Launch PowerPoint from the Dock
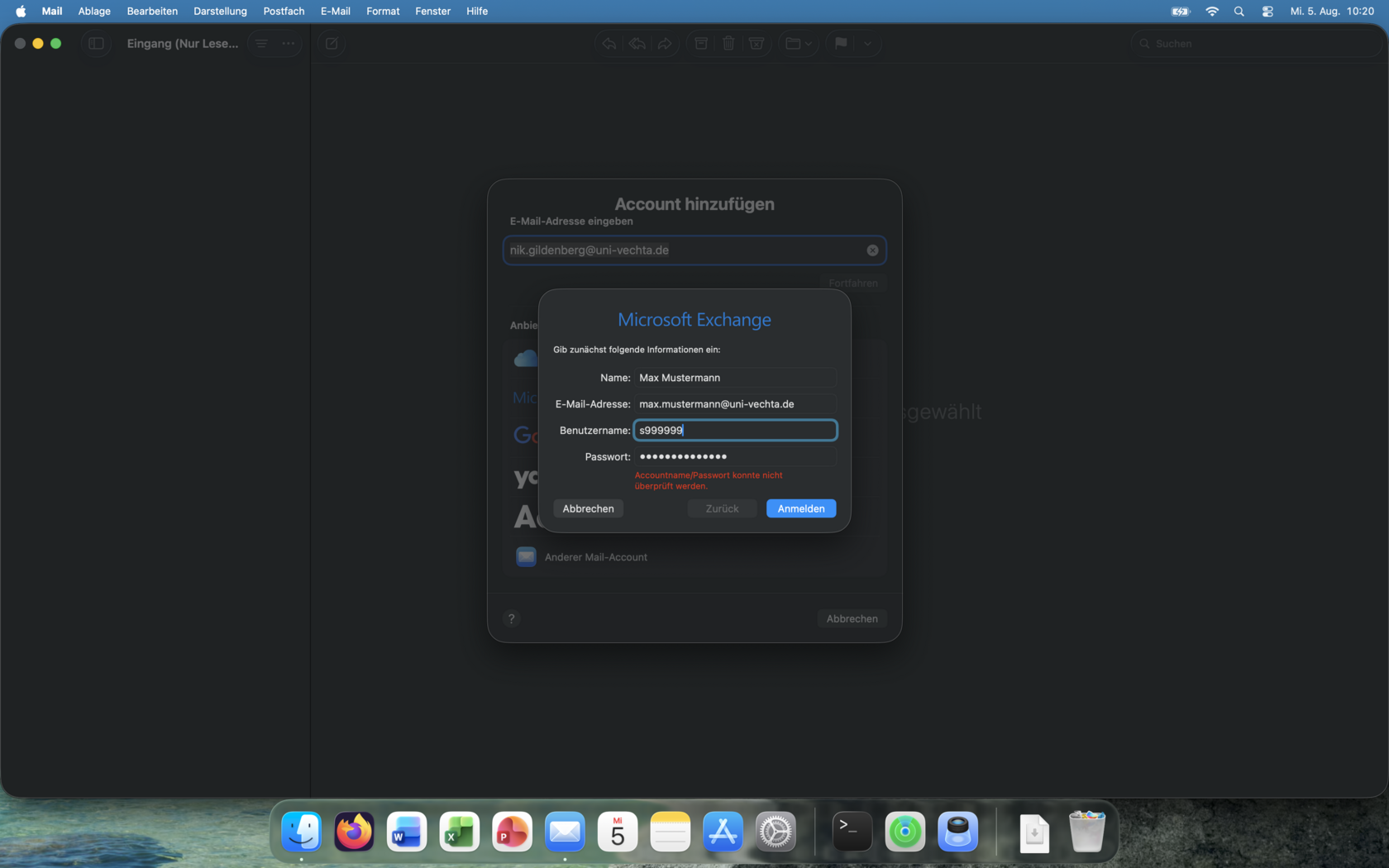The width and height of the screenshot is (1389, 868). pyautogui.click(x=512, y=832)
